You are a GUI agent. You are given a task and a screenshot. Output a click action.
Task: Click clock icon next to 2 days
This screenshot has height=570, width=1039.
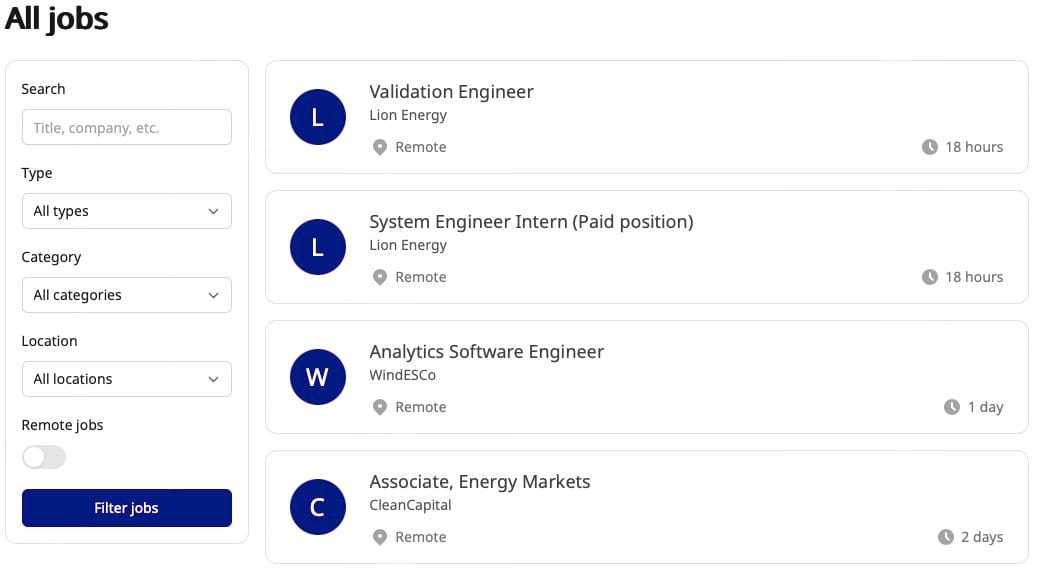pos(946,537)
